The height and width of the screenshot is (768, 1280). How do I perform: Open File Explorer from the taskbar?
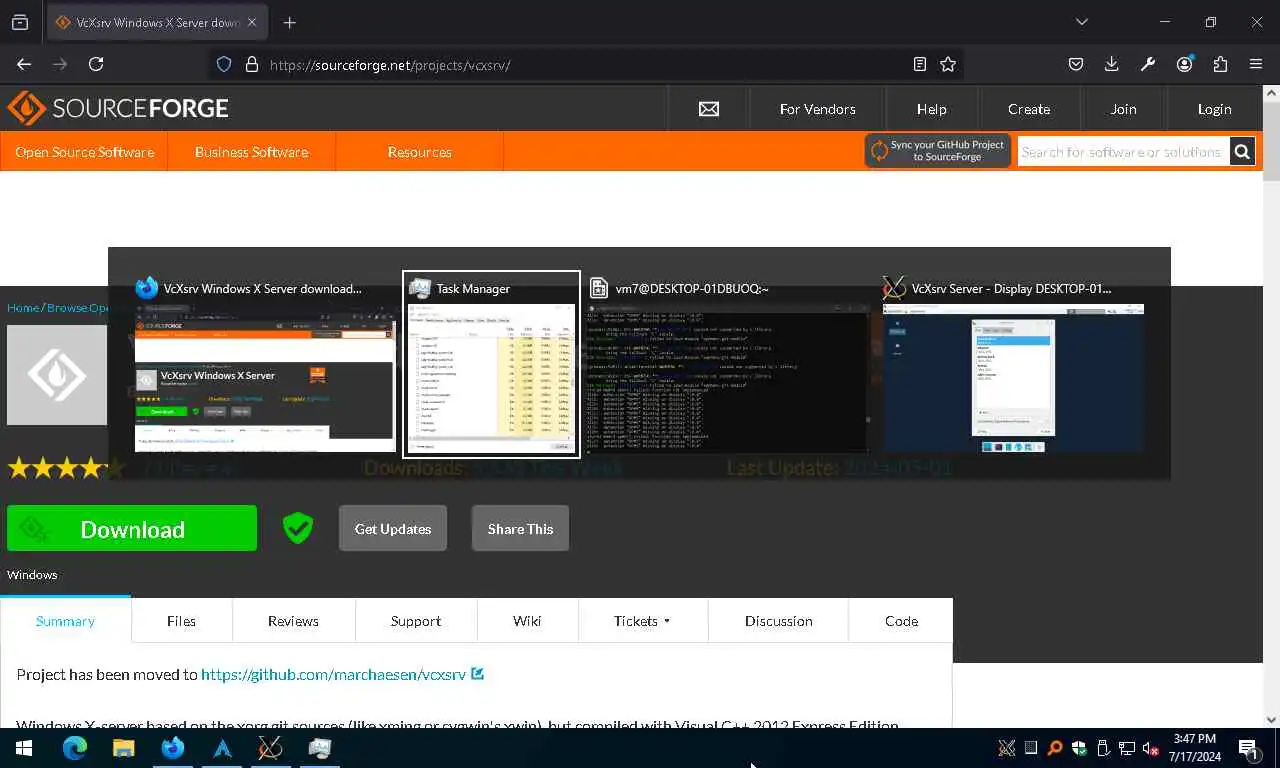(123, 748)
